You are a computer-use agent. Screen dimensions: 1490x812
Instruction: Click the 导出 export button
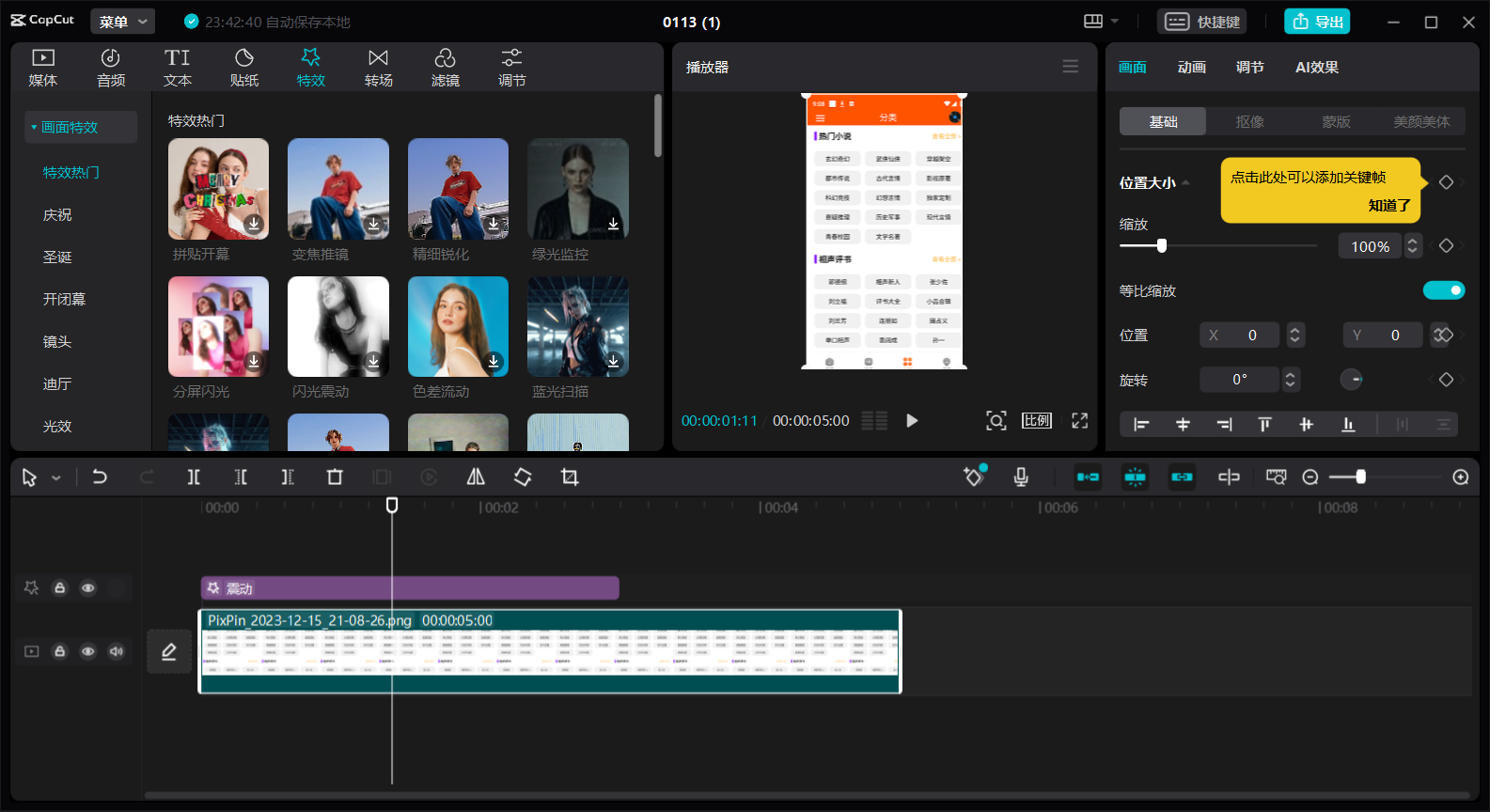(1317, 22)
